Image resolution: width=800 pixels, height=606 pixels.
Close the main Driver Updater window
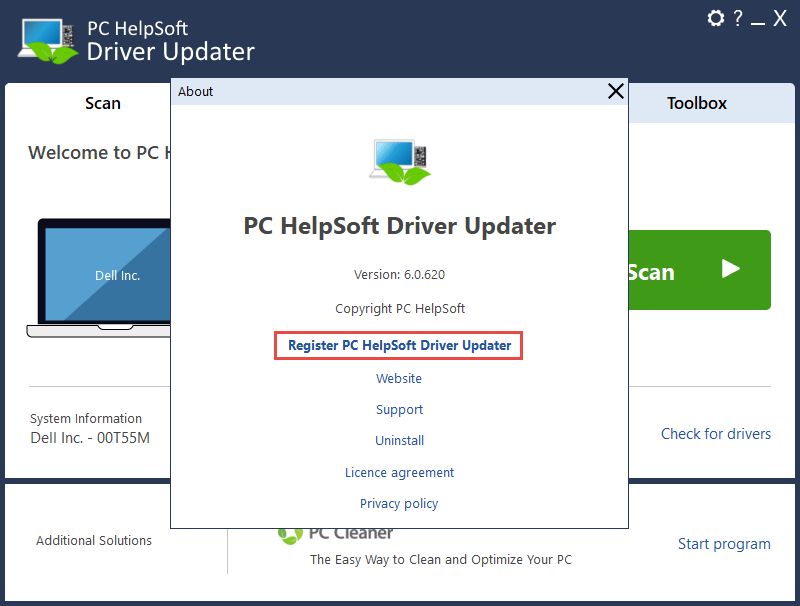coord(780,18)
